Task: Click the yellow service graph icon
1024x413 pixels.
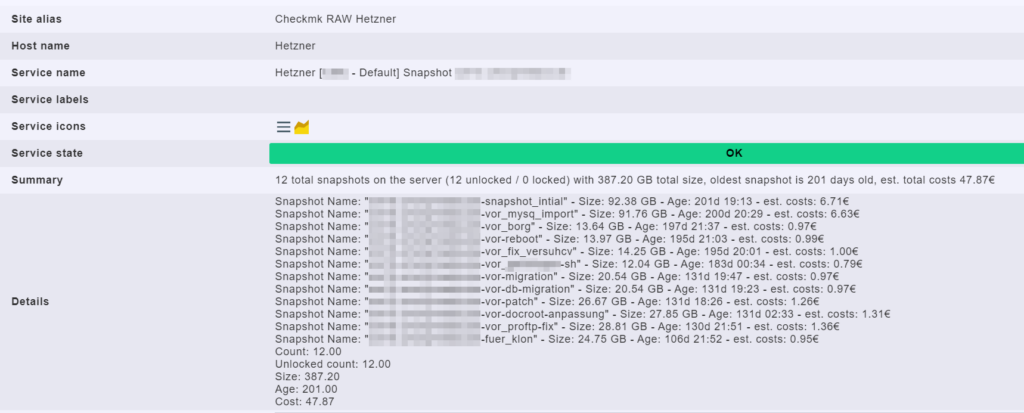Action: point(302,127)
